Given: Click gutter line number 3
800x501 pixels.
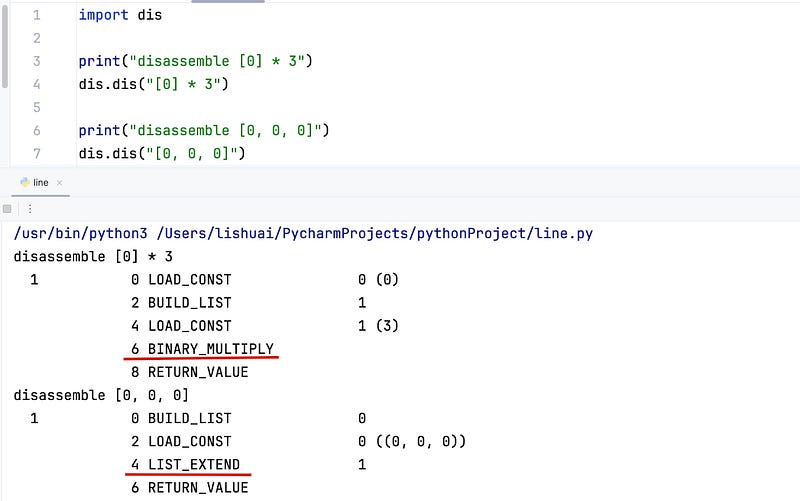Looking at the screenshot, I should click(x=36, y=61).
